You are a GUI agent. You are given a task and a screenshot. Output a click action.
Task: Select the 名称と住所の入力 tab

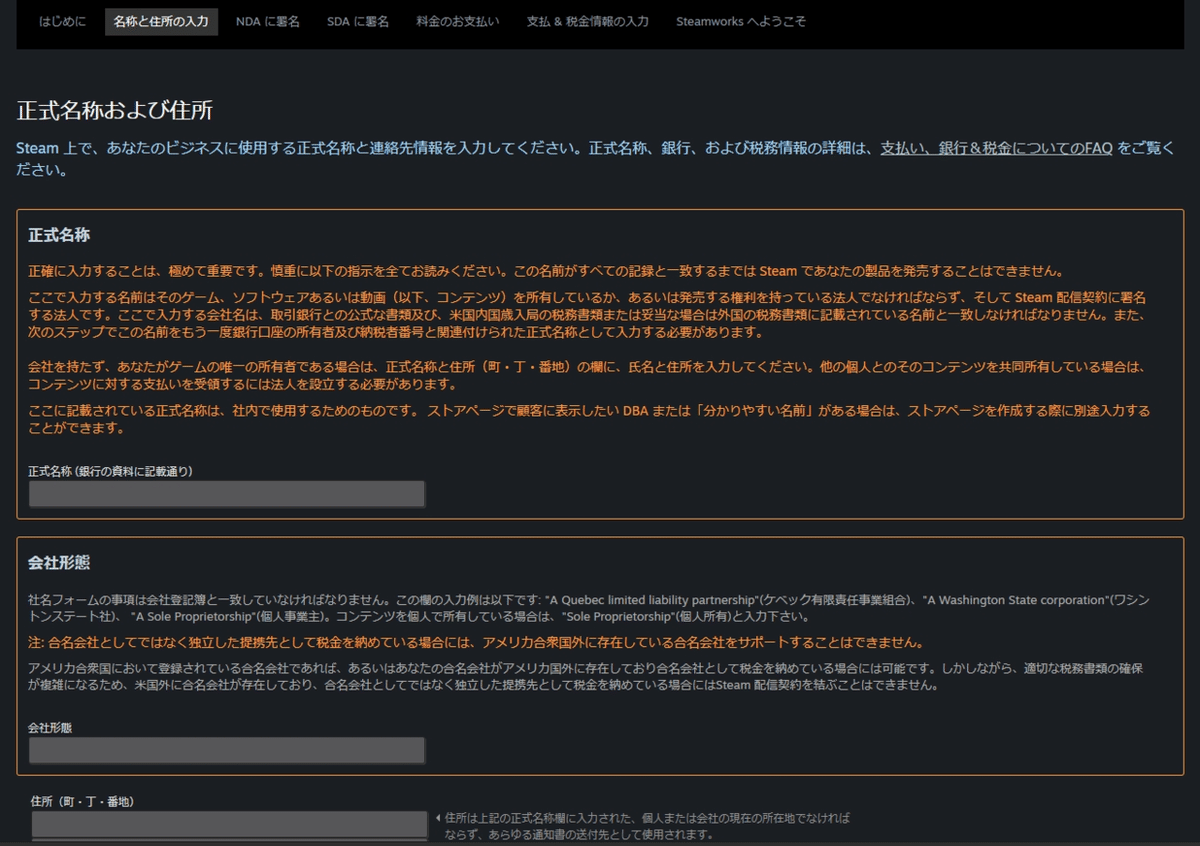pos(161,21)
